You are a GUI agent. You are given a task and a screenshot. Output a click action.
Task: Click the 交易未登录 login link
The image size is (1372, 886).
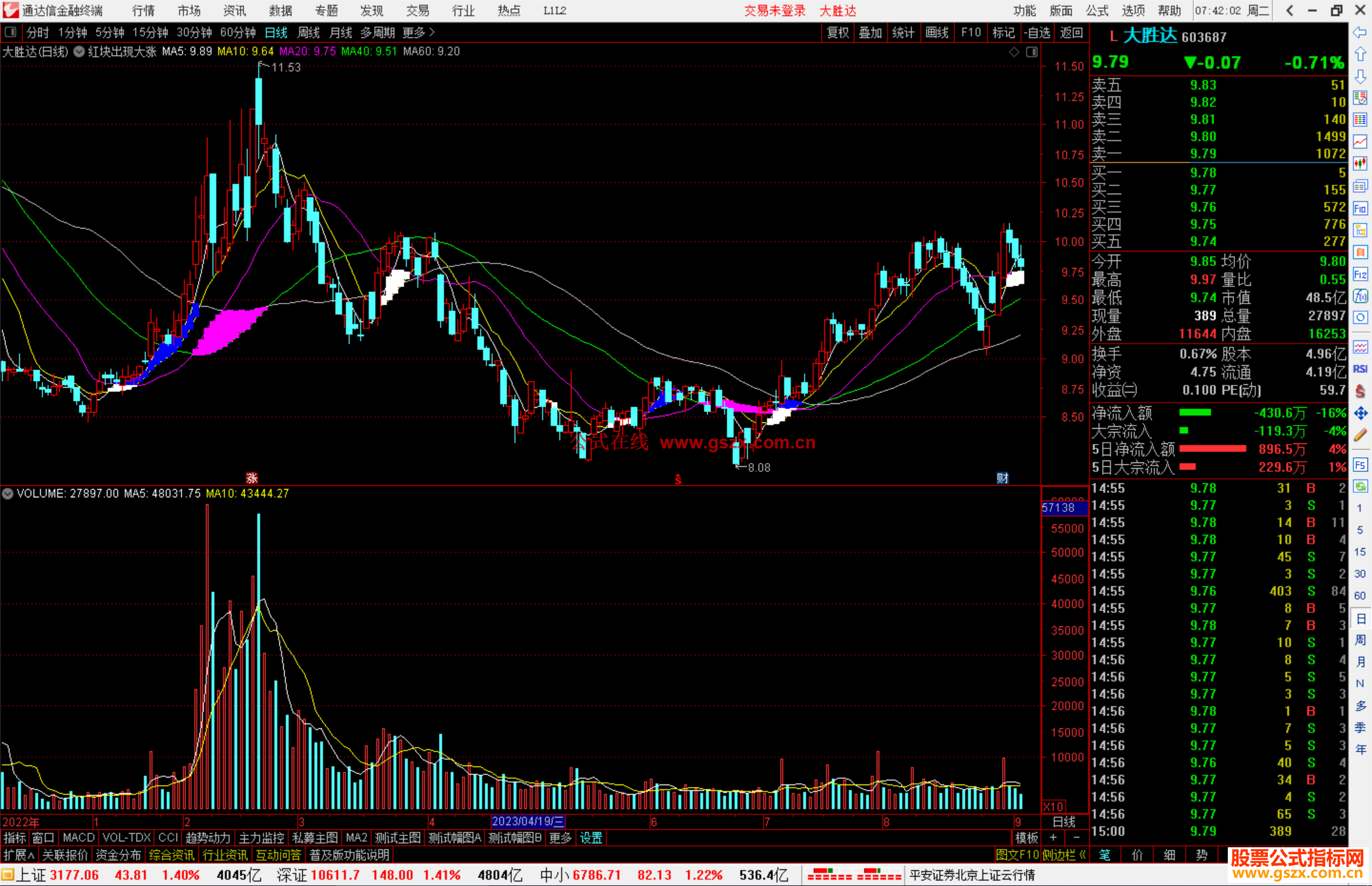[775, 10]
